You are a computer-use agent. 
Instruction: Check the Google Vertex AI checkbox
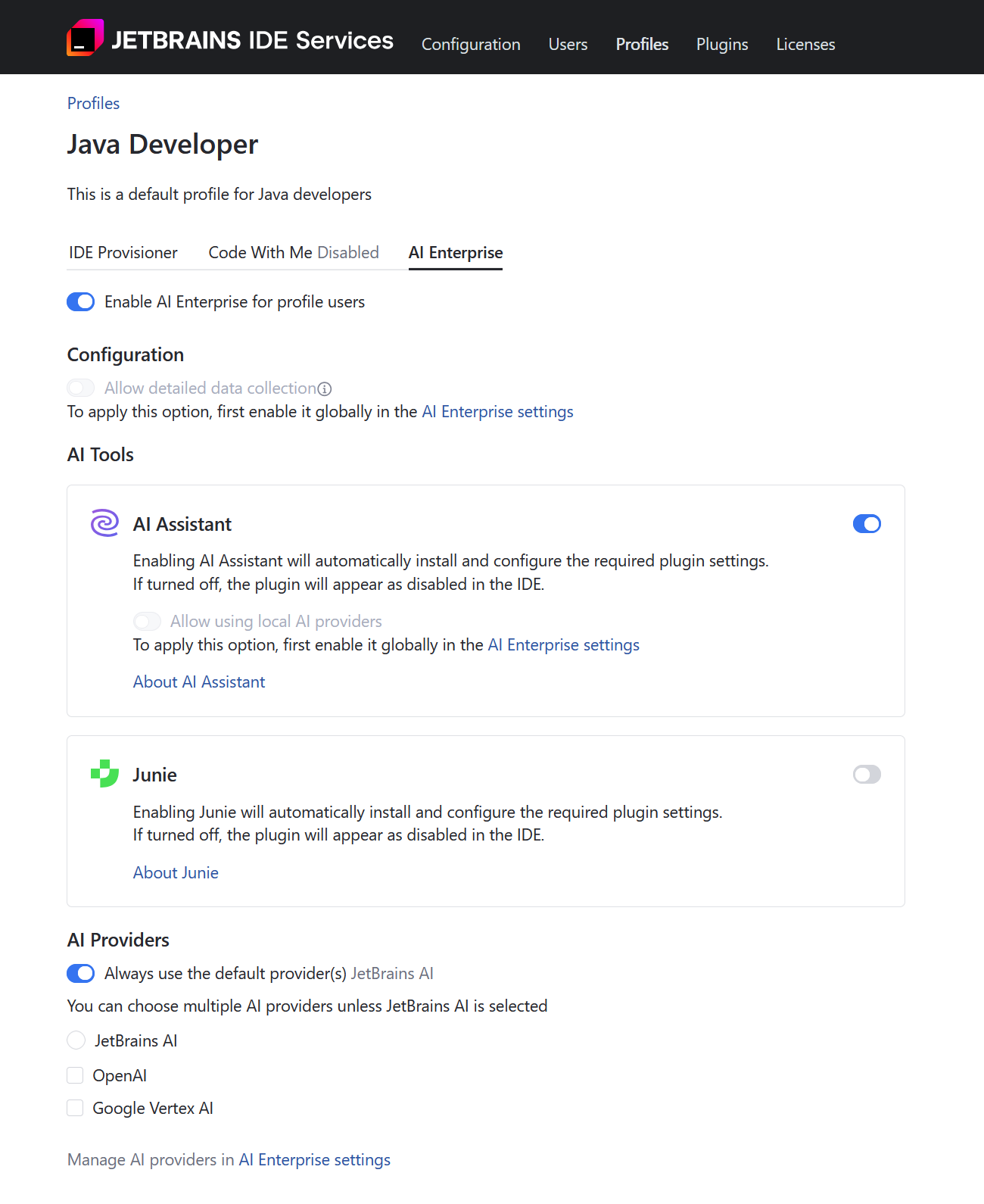tap(75, 1107)
